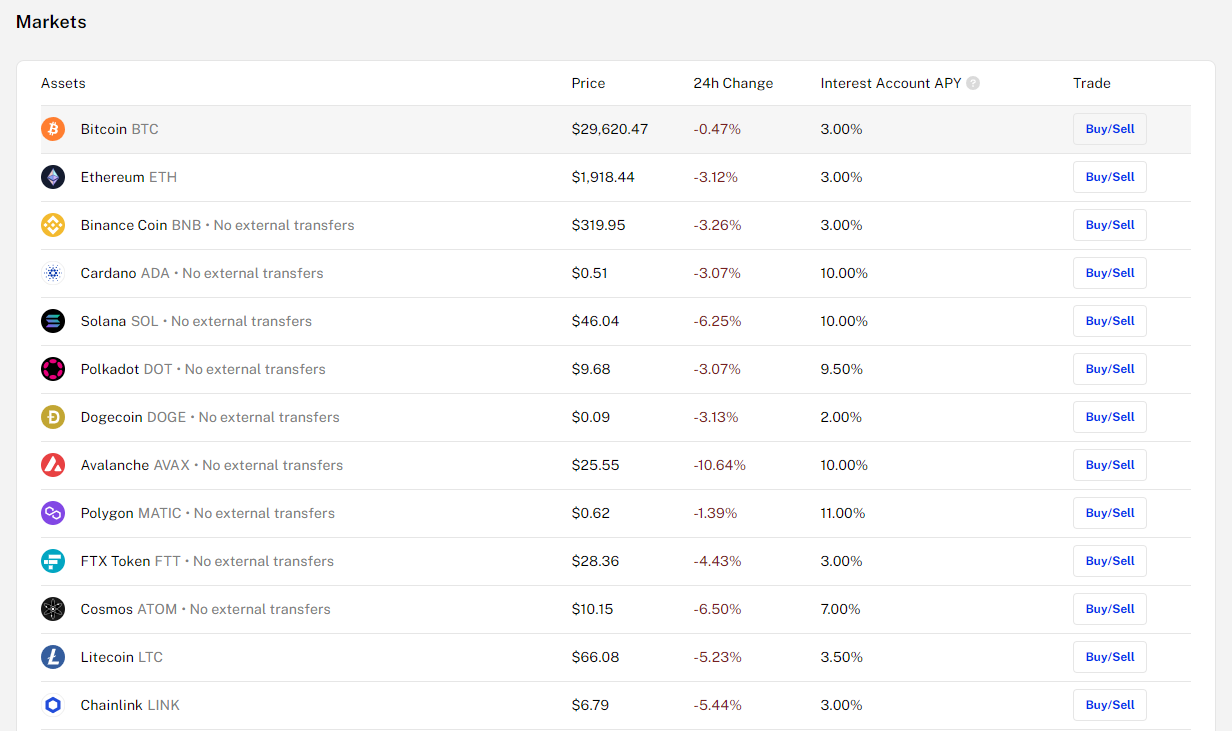Click the Trade column header
Image resolution: width=1232 pixels, height=731 pixels.
coord(1092,83)
